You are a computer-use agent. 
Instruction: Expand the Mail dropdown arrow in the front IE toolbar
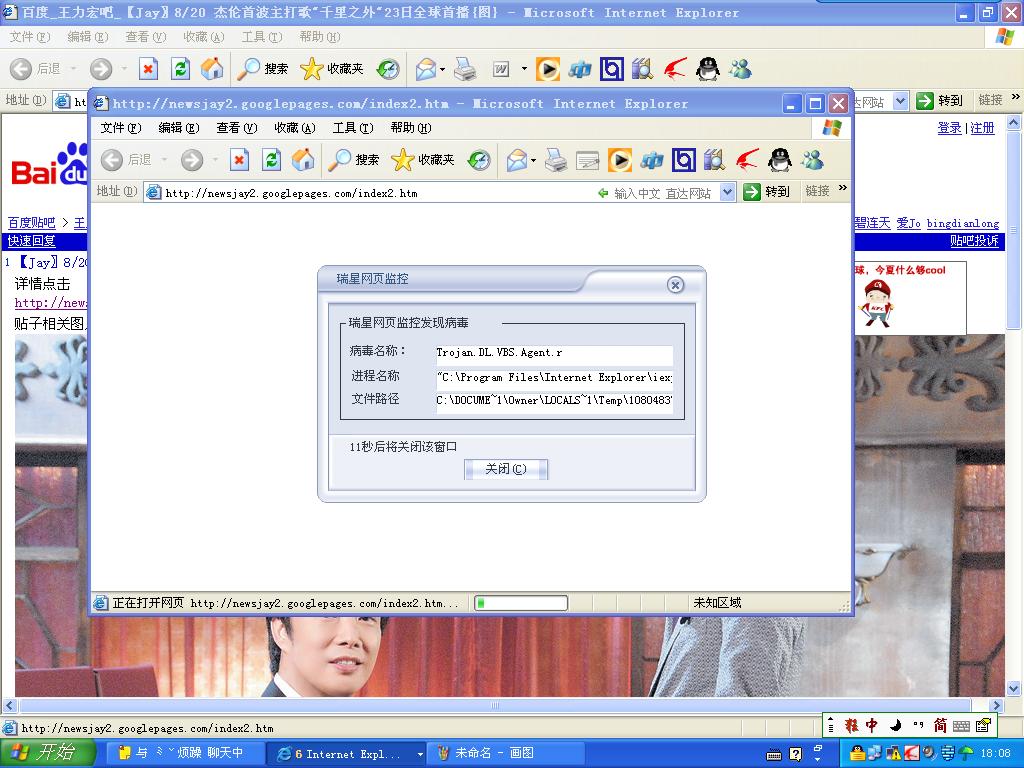click(534, 160)
